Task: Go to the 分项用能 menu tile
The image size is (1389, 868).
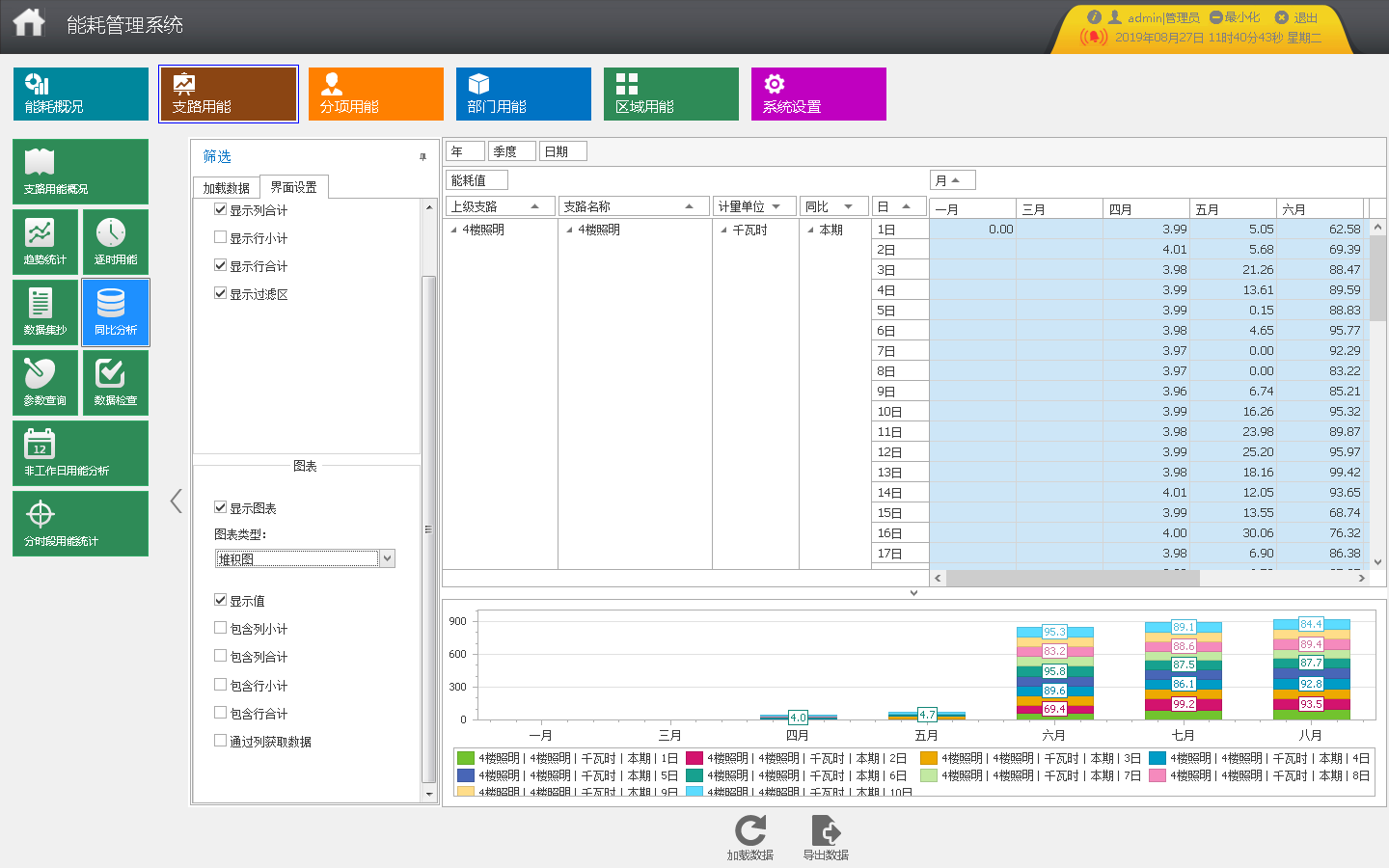Action: (x=375, y=94)
